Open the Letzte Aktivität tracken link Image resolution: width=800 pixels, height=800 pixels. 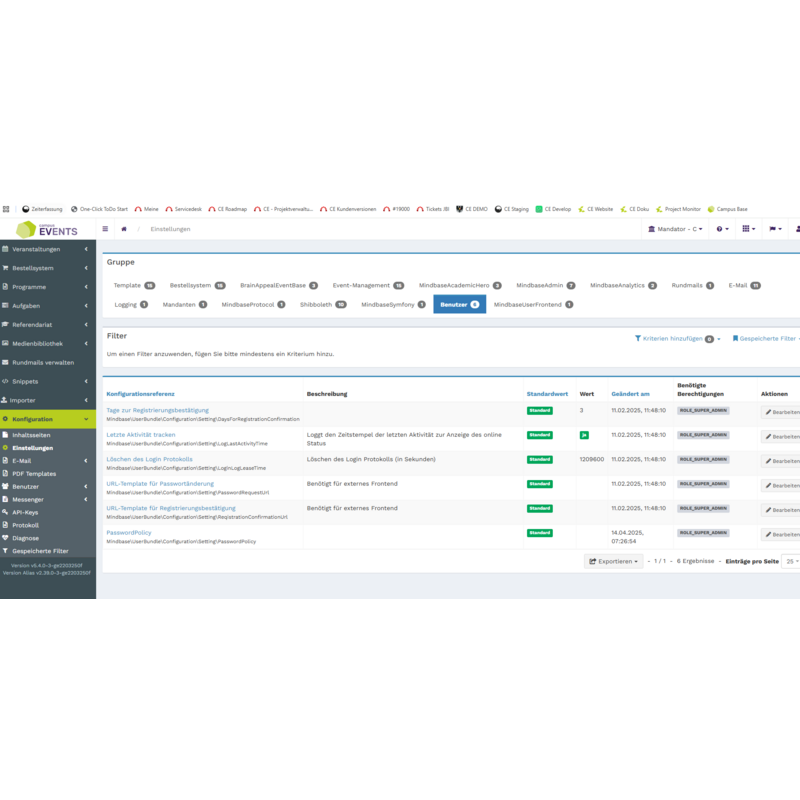point(141,435)
